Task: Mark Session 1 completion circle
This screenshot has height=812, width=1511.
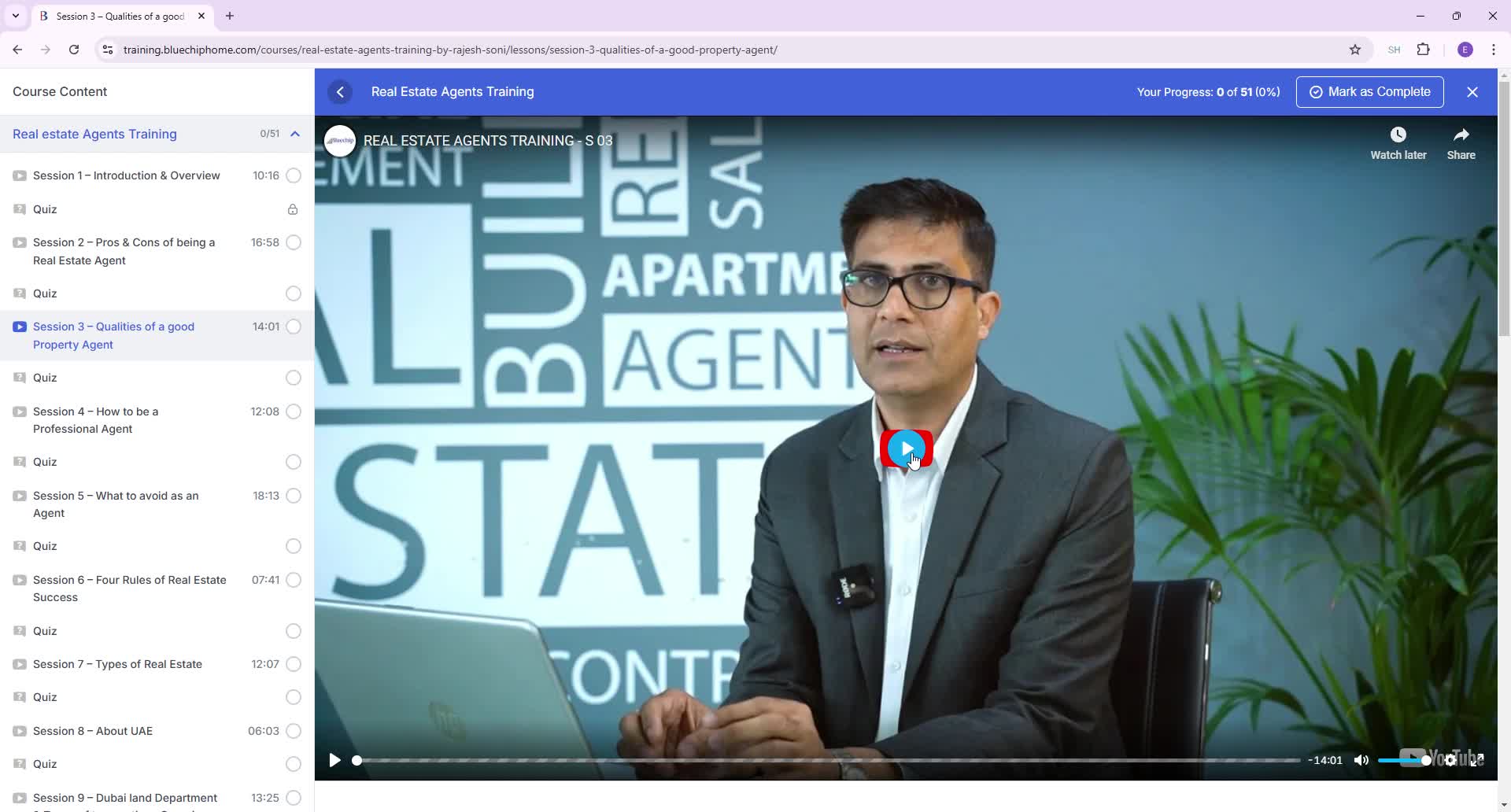Action: [x=293, y=175]
